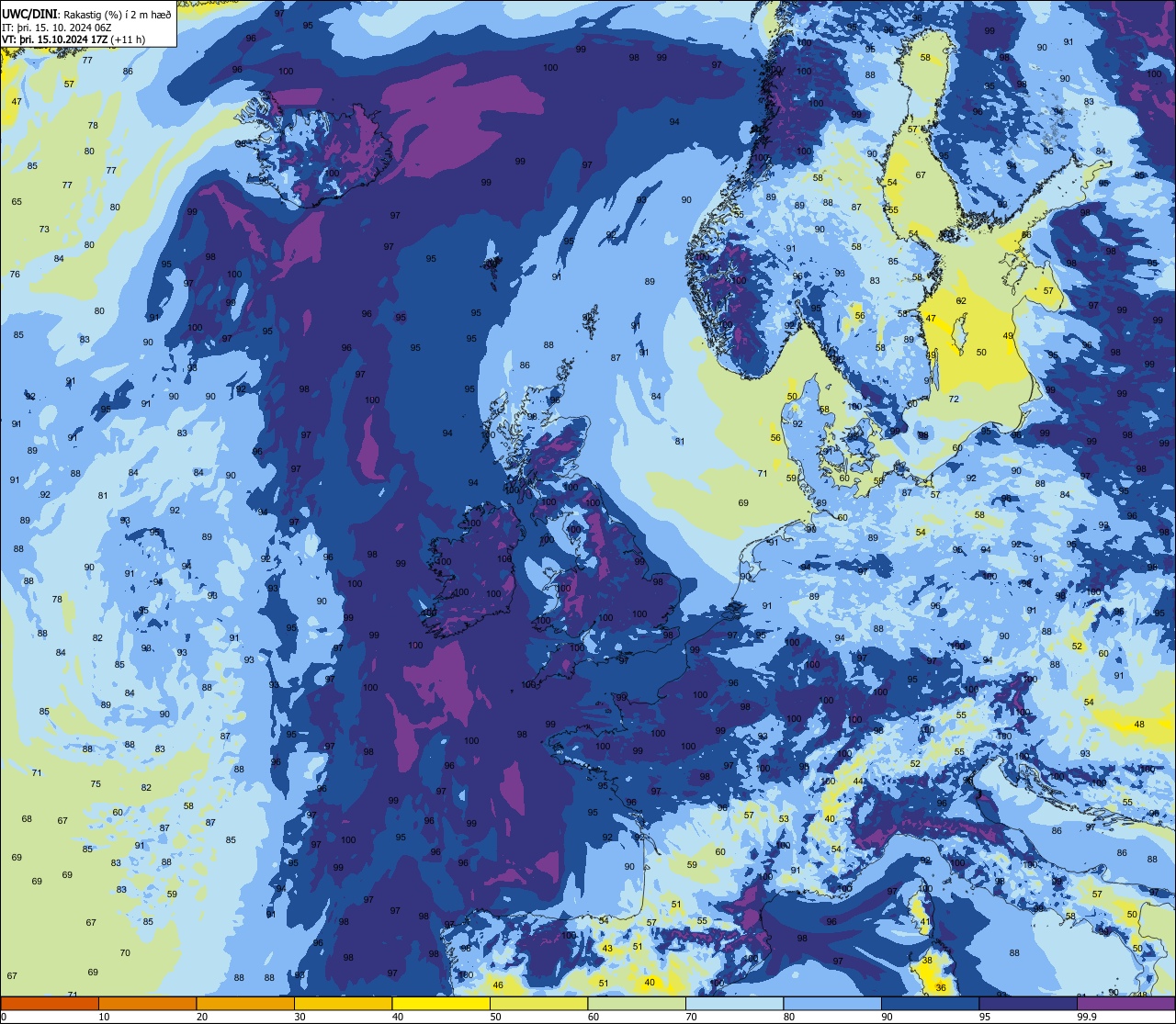Click the "46" value in northwest Spain
This screenshot has height=1024, width=1176.
(498, 985)
